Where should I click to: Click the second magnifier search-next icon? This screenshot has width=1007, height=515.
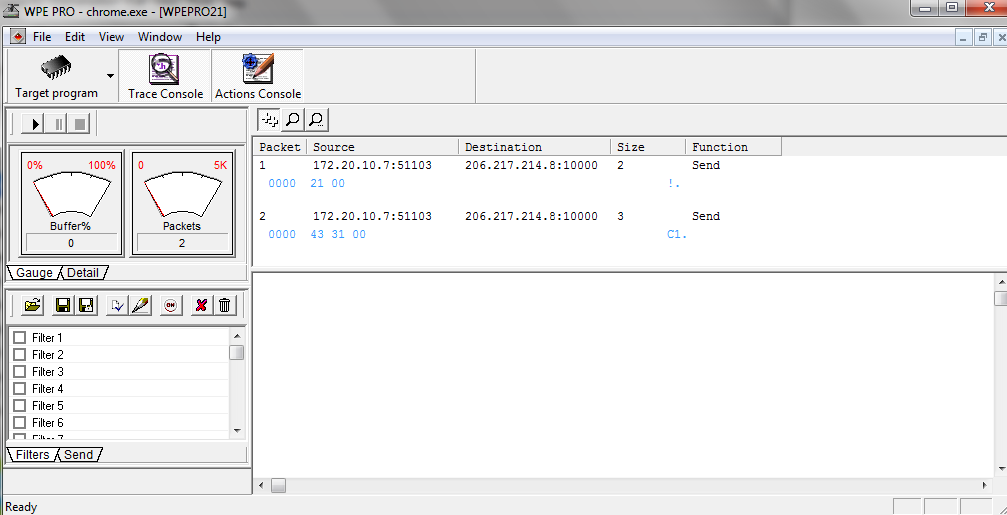pyautogui.click(x=315, y=119)
